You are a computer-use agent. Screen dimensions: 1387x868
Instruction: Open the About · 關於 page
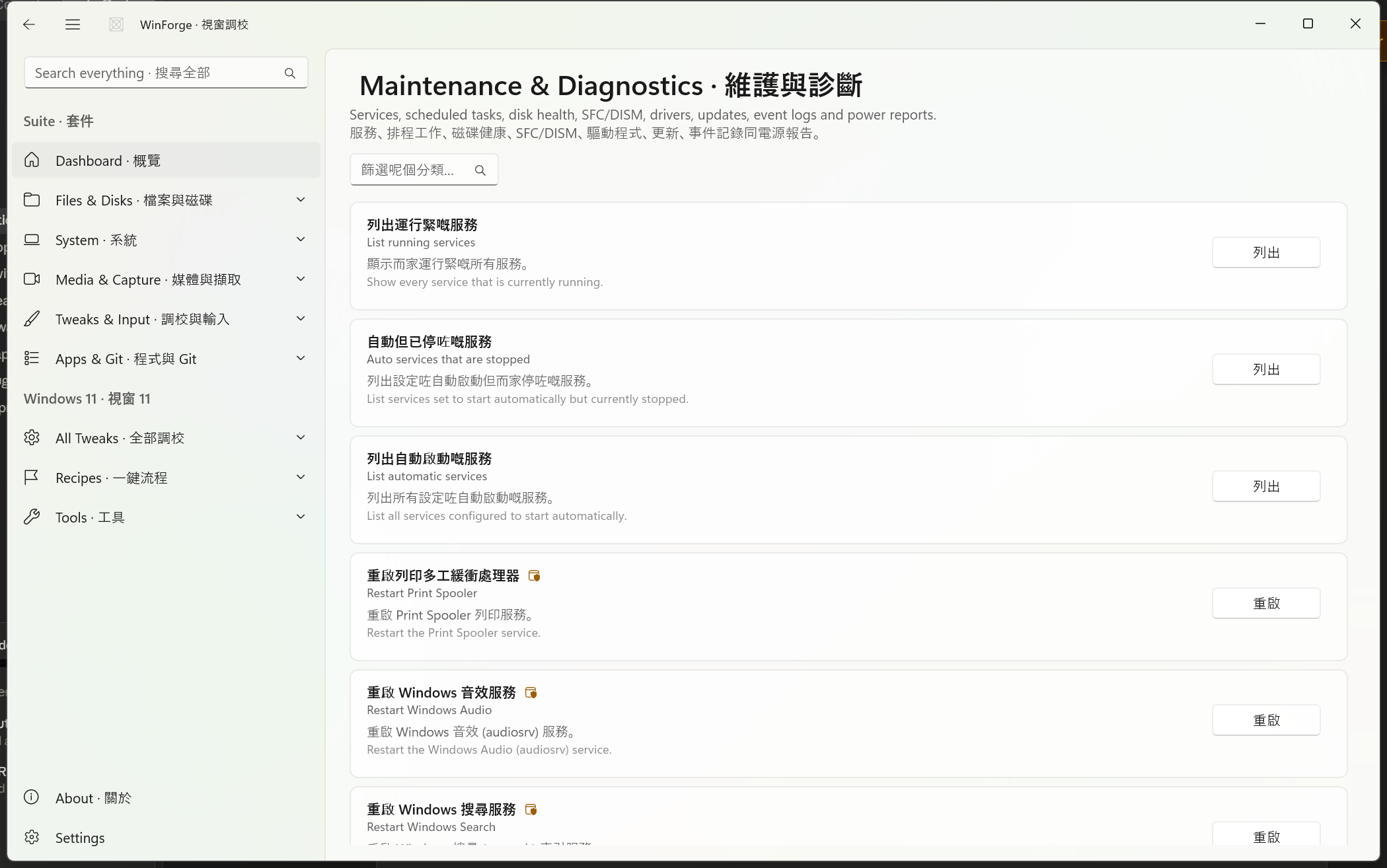coord(166,797)
